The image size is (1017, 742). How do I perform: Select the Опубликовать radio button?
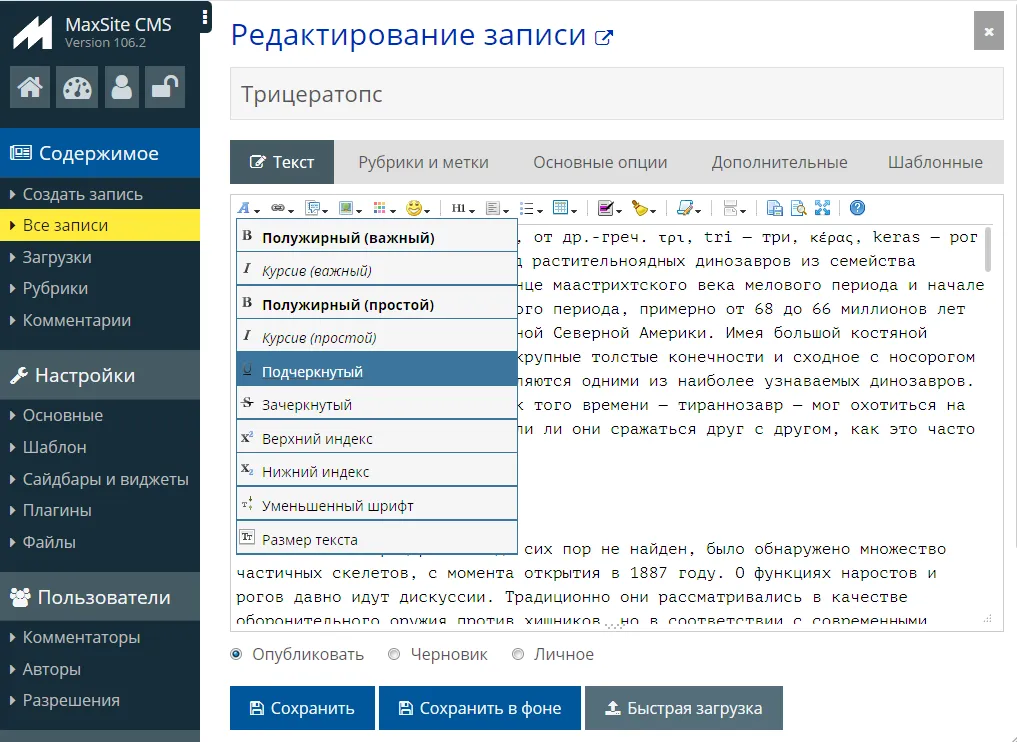pyautogui.click(x=235, y=653)
